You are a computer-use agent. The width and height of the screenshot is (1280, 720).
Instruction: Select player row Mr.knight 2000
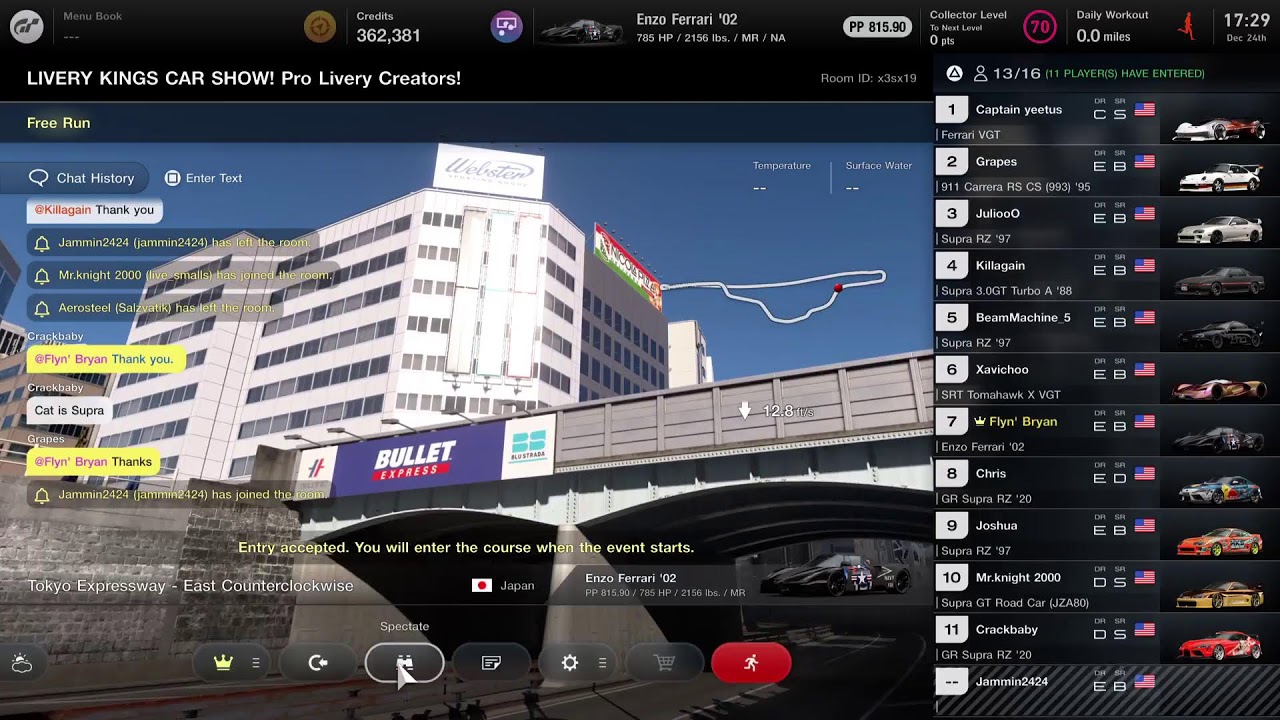(1107, 587)
